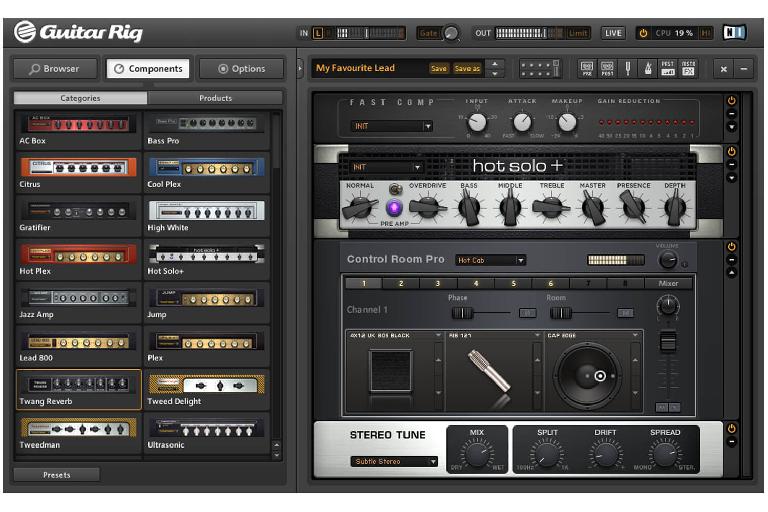Open the metronome tool
Screen dimensions: 768x512
click(647, 68)
